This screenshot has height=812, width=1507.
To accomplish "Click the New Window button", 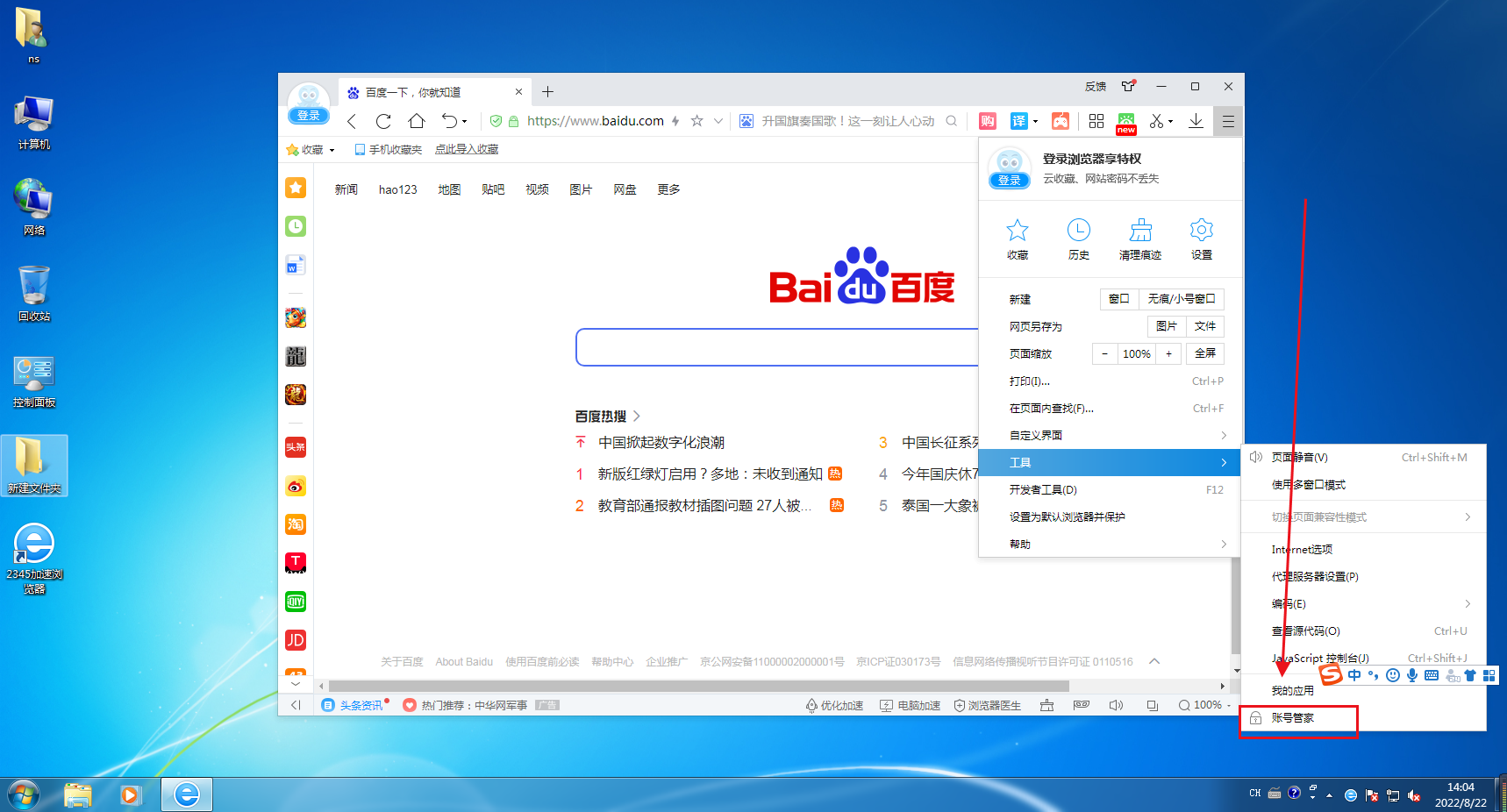I will 1119,299.
